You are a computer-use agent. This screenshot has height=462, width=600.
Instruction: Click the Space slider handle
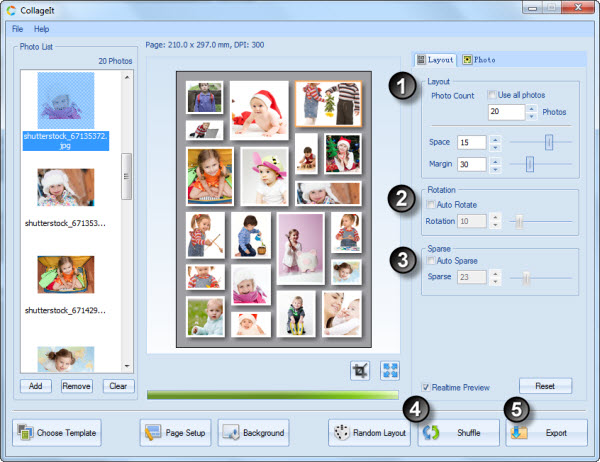[548, 142]
